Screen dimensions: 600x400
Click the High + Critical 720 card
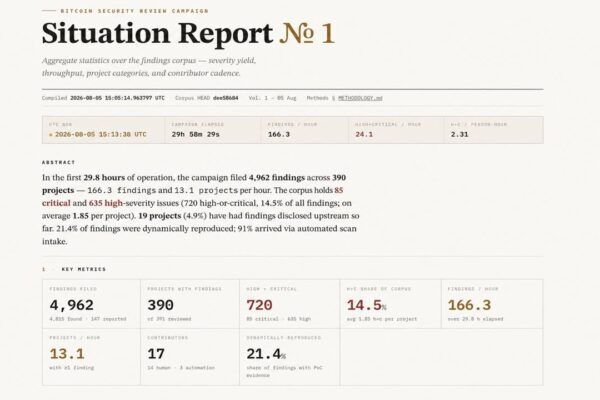tap(290, 304)
